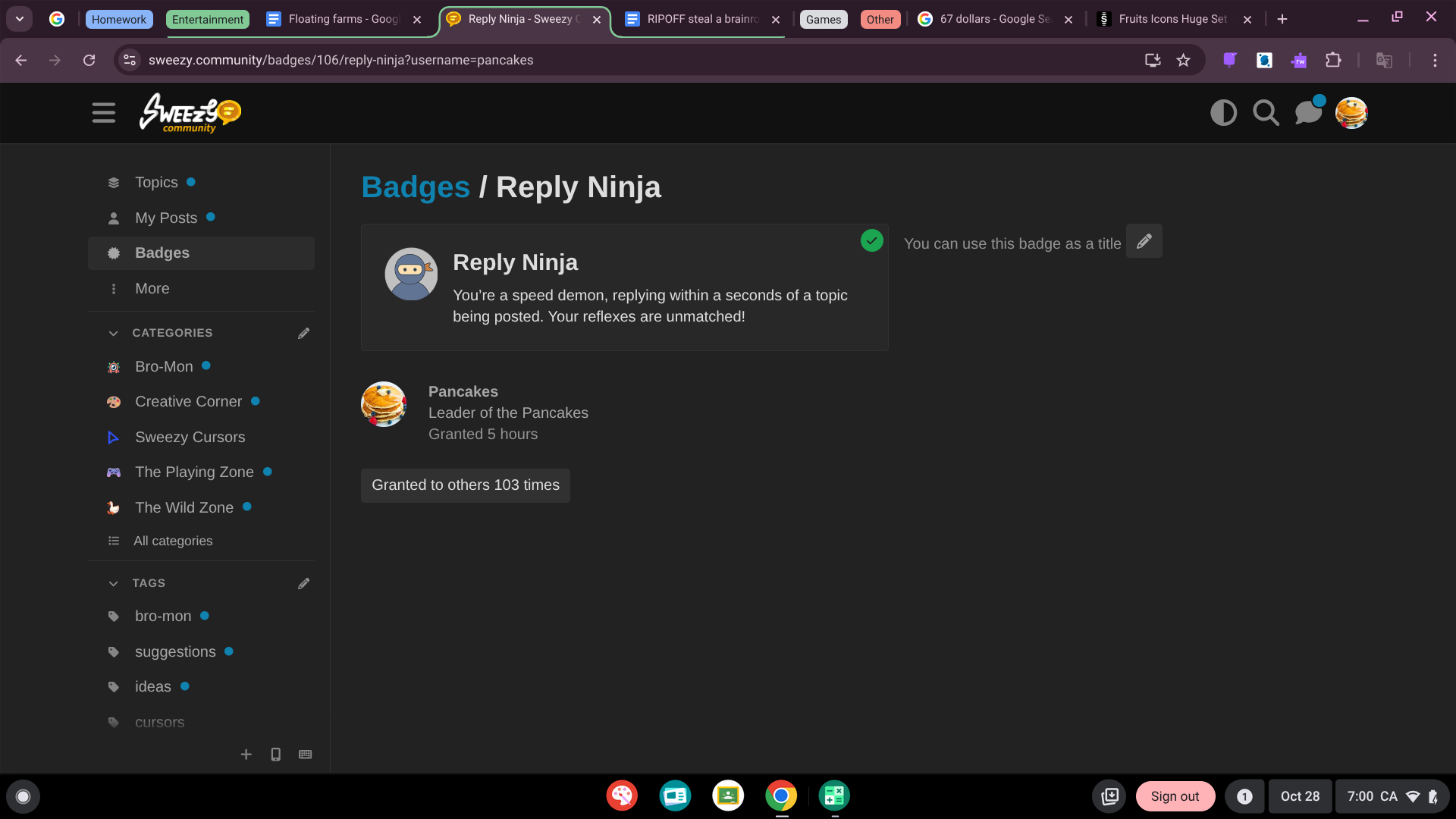The width and height of the screenshot is (1456, 819).
Task: Toggle mobile view icon in sidebar footer
Action: 275,755
